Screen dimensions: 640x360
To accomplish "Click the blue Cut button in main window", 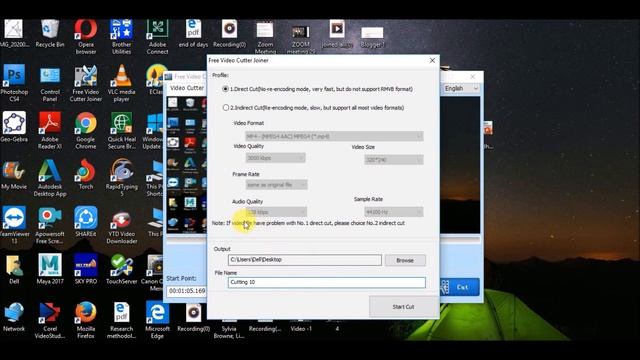I will (459, 287).
